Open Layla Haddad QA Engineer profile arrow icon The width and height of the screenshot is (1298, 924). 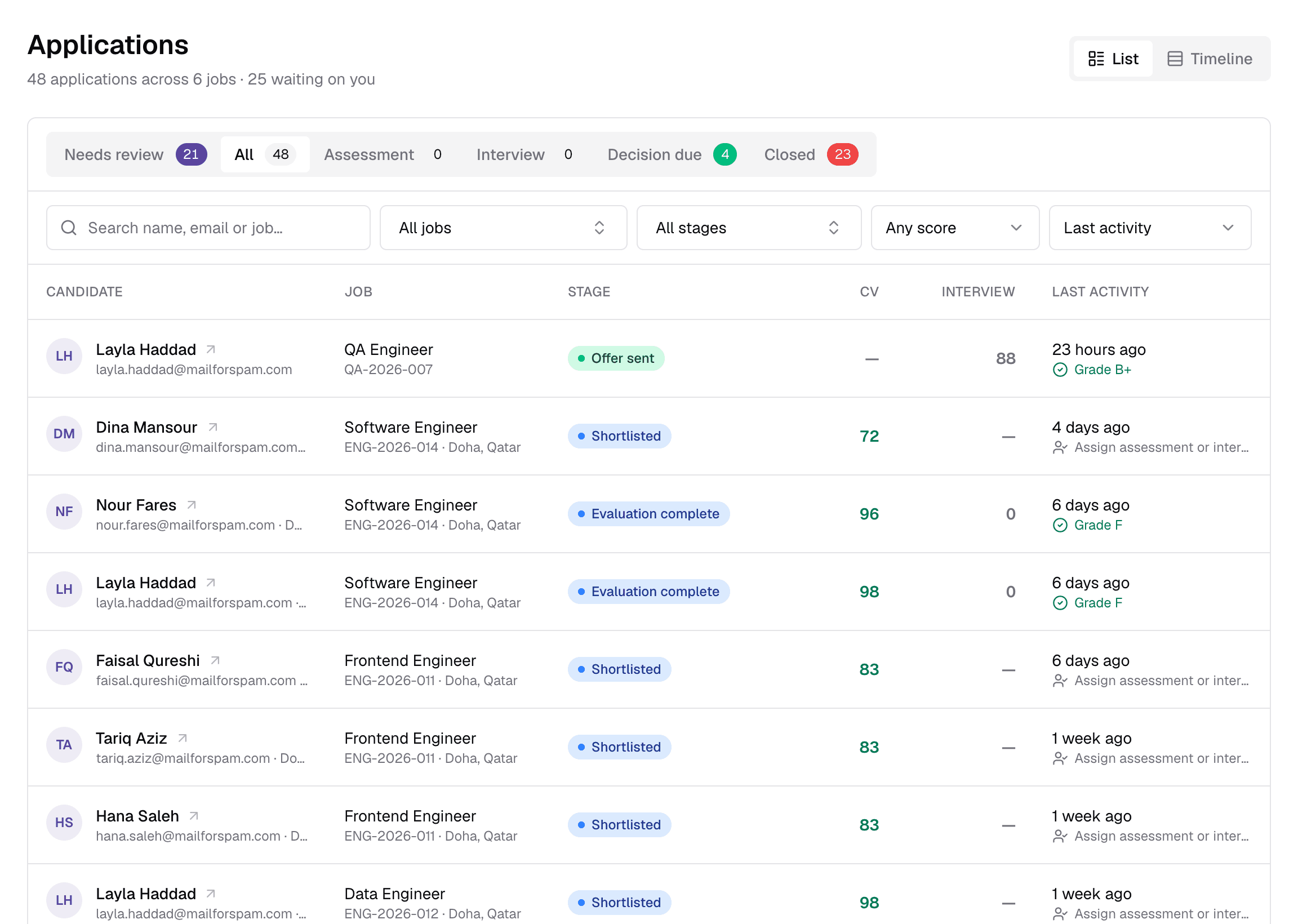[211, 349]
